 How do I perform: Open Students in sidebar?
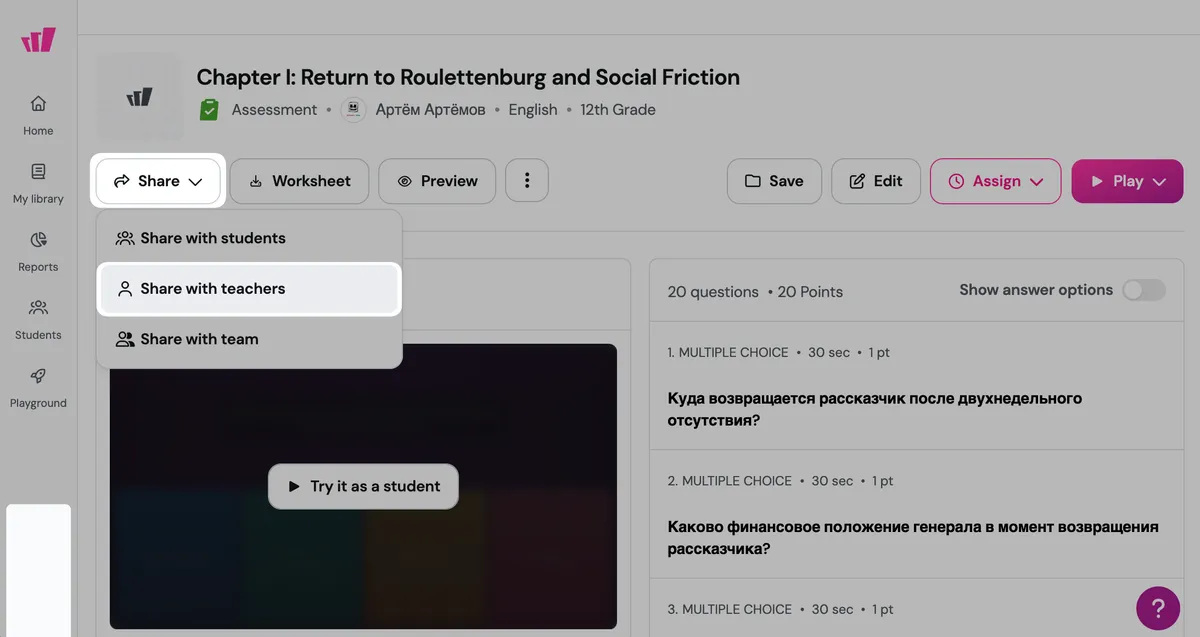click(38, 320)
